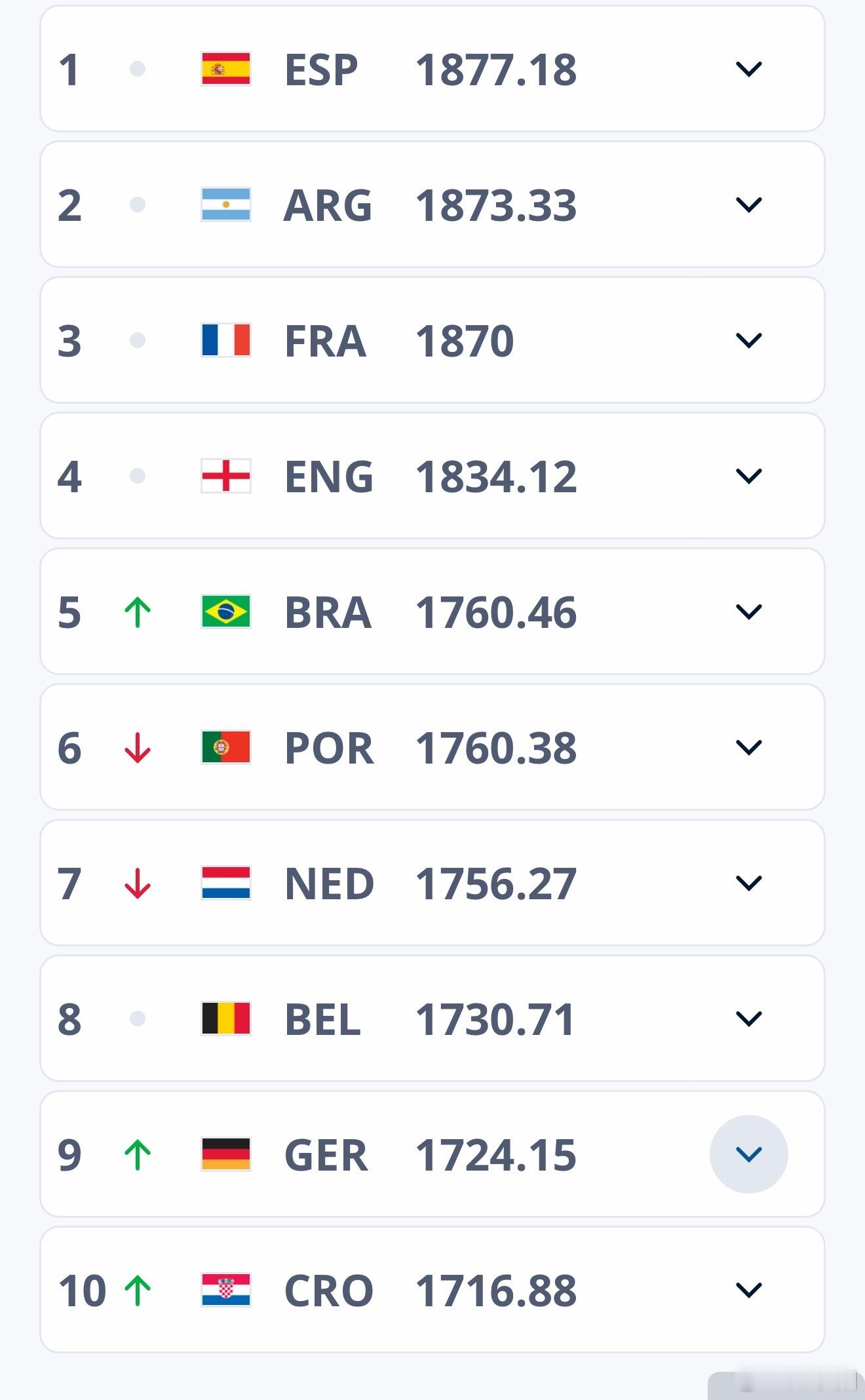Expand the BEL ranking details chevron
The height and width of the screenshot is (1400, 865).
pyautogui.click(x=748, y=1019)
